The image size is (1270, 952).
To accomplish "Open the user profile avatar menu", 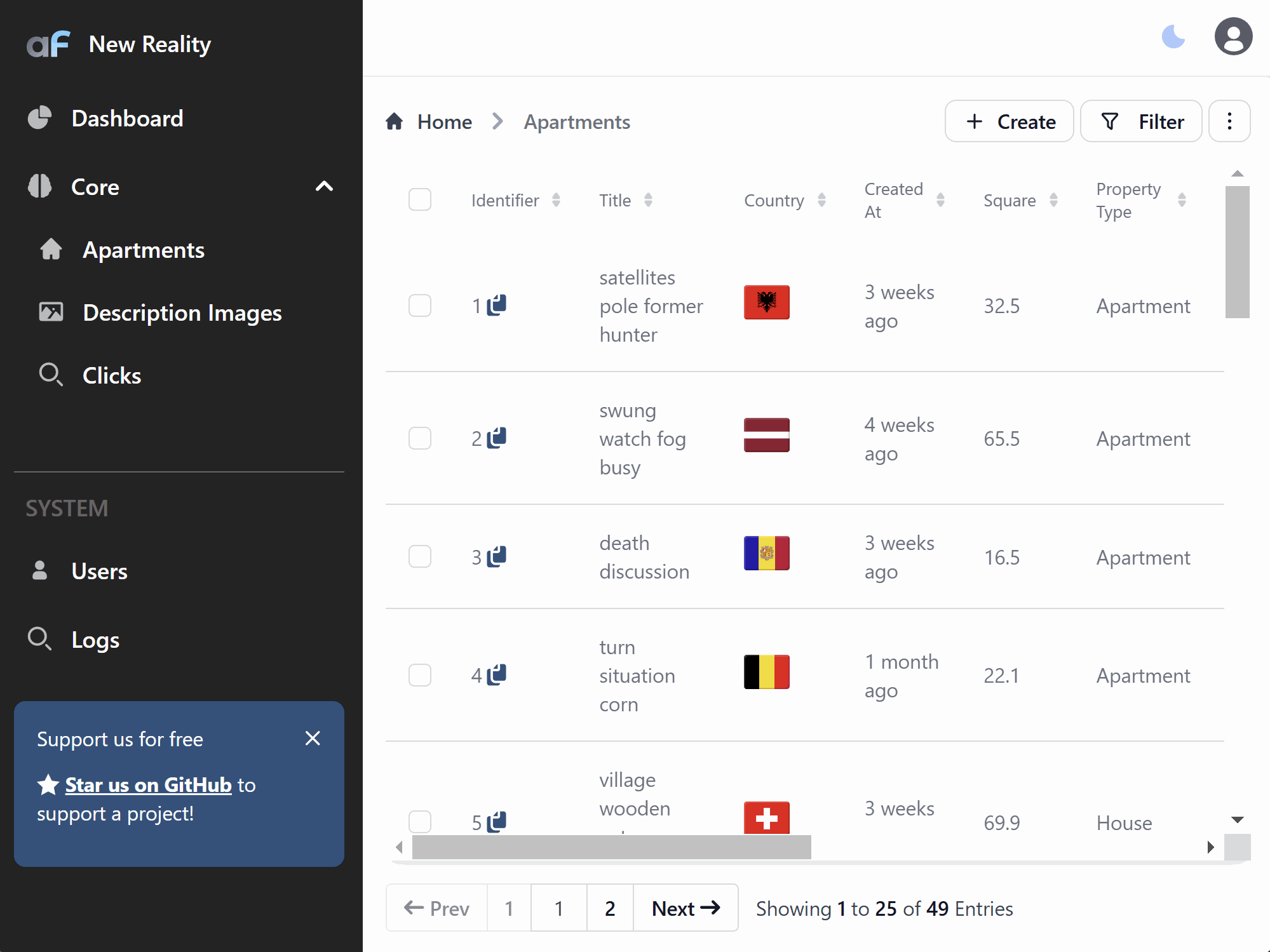I will pos(1233,37).
